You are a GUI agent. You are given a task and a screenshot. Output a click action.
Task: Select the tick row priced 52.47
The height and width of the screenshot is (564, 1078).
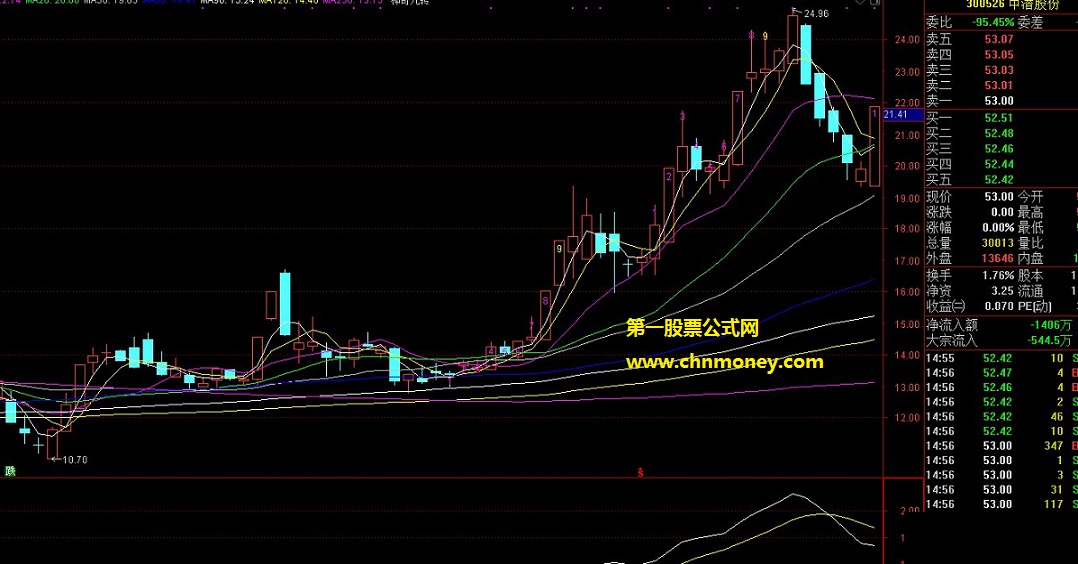point(1001,373)
